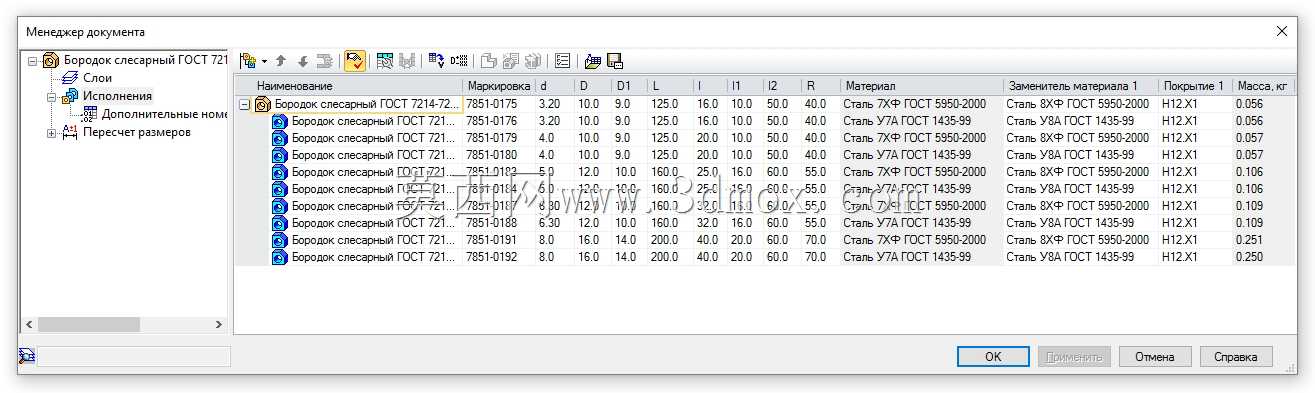Toggle the highlighted checkmark toolbar button
The image size is (1315, 393).
point(354,61)
